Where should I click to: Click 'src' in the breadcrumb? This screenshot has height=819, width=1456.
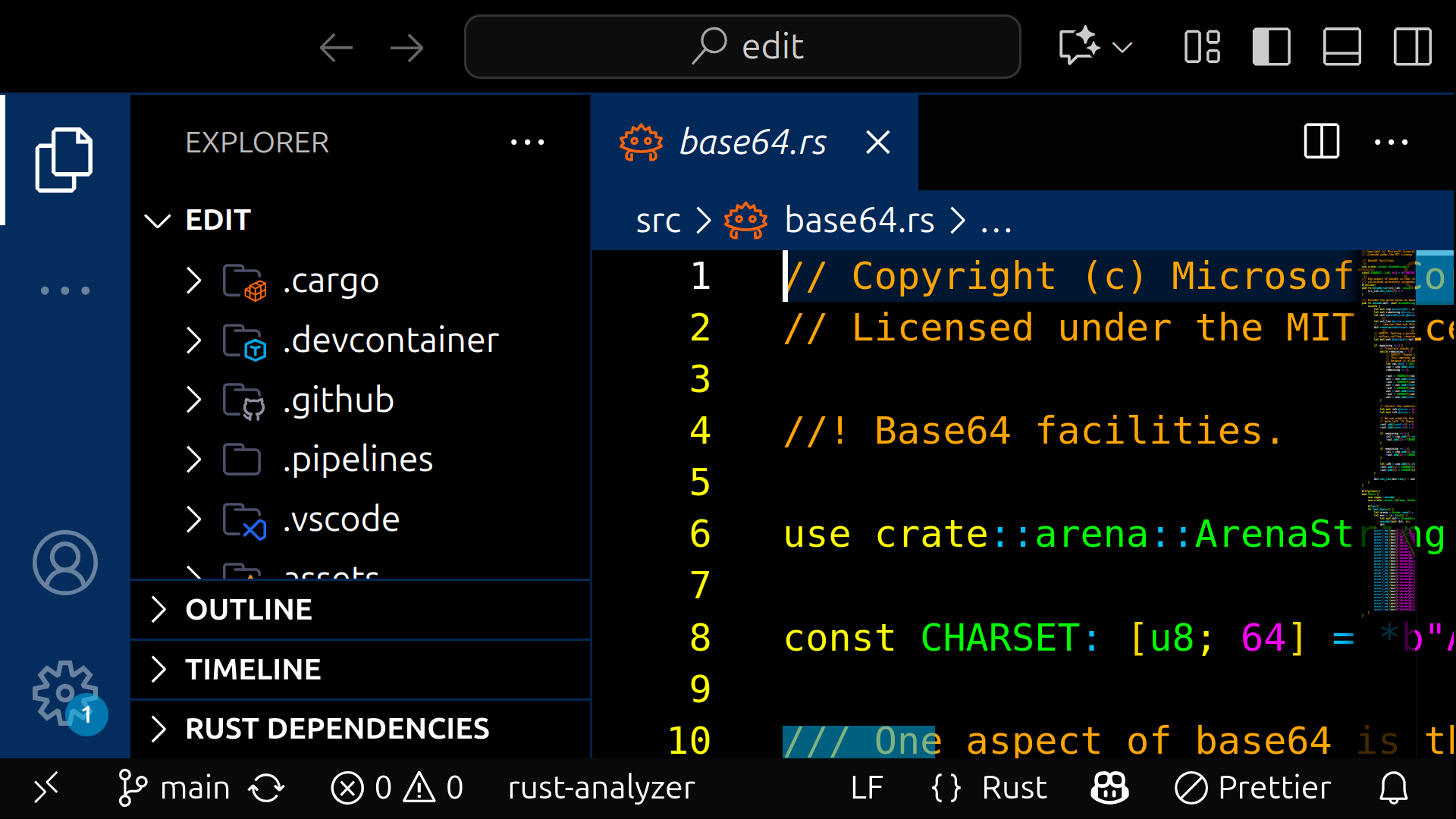coord(657,221)
